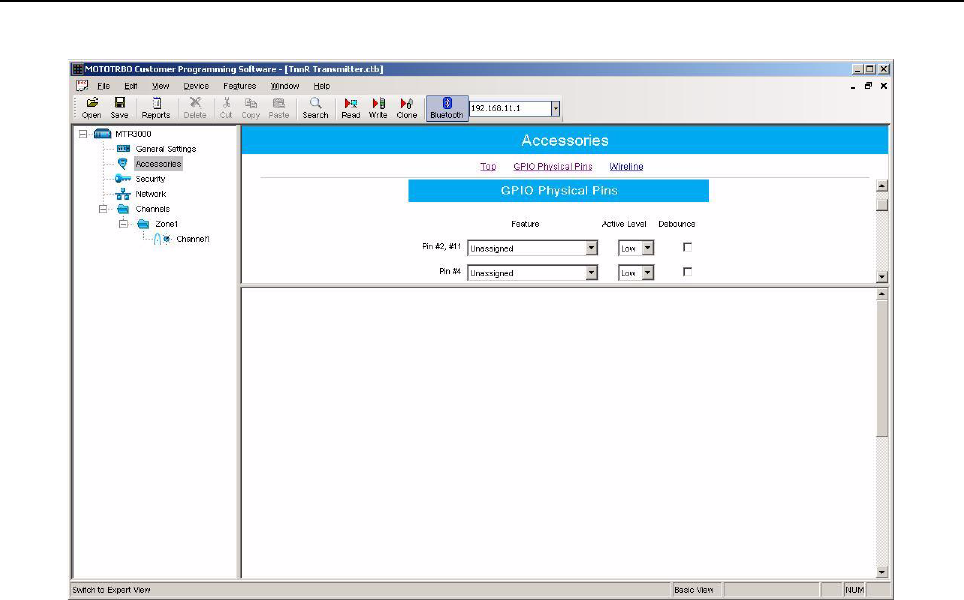This screenshot has width=964, height=600.
Task: Select Security in the tree
Action: (151, 179)
